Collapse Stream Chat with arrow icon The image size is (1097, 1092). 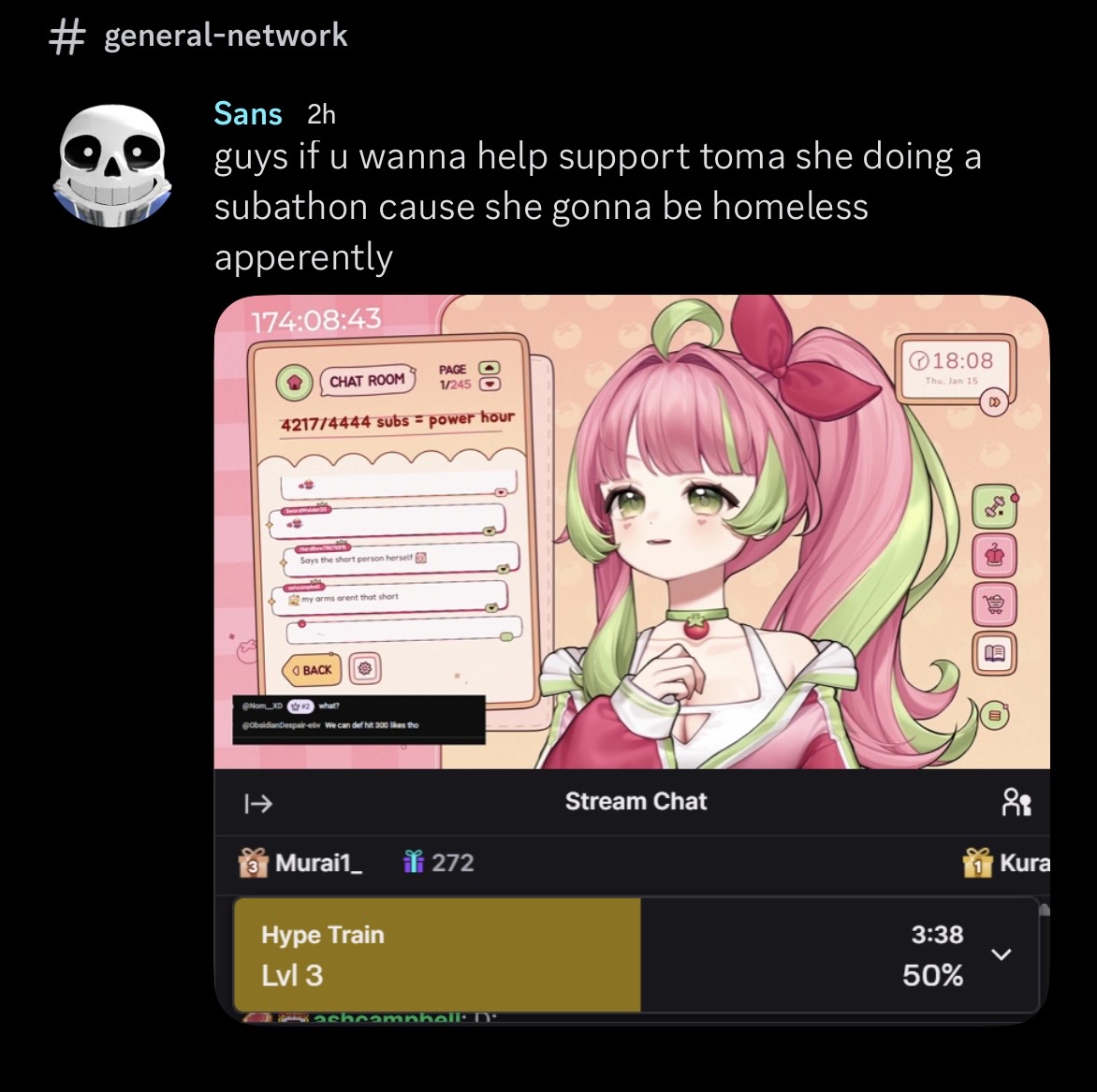pyautogui.click(x=258, y=803)
